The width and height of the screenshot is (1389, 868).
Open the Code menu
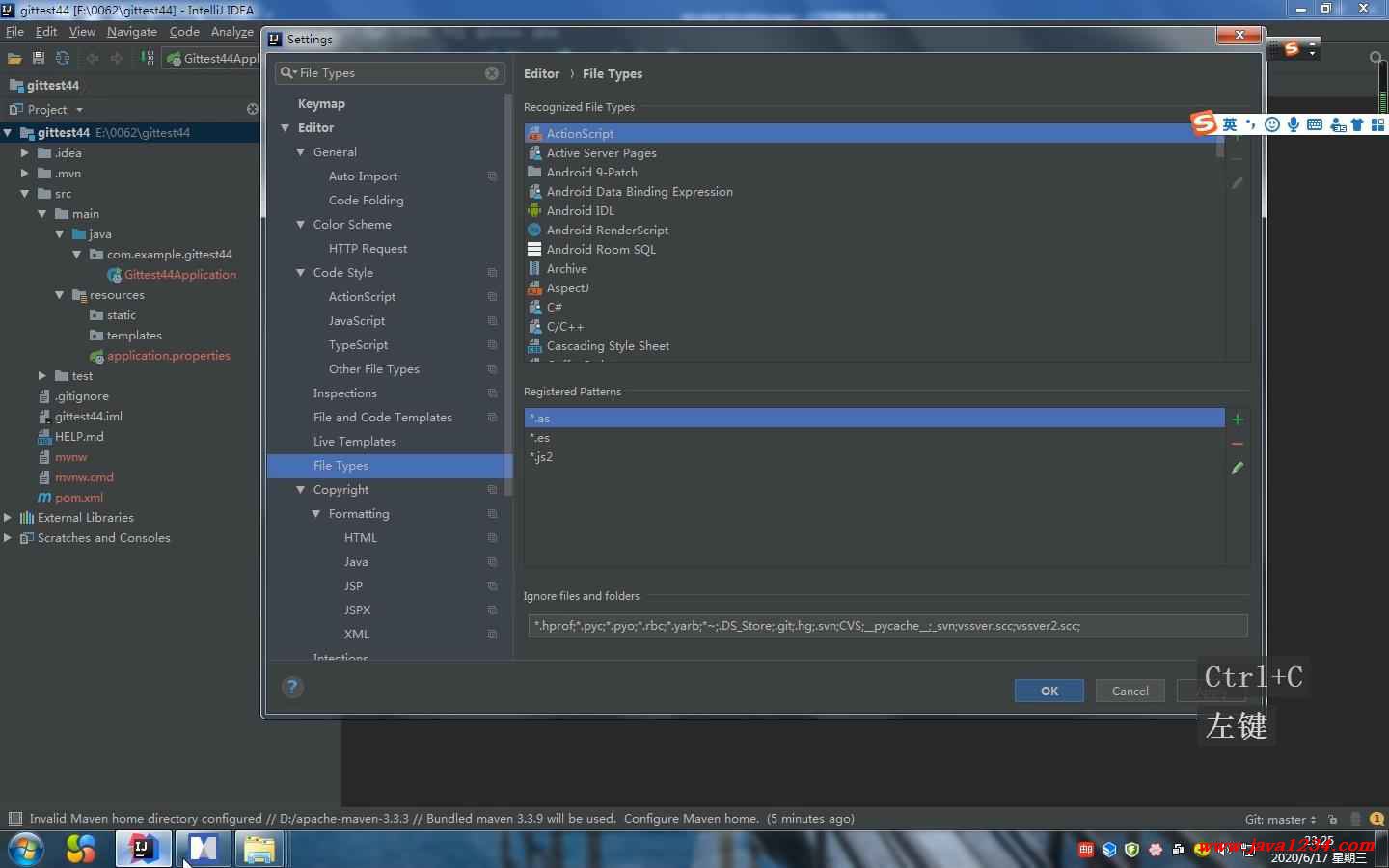point(184,32)
